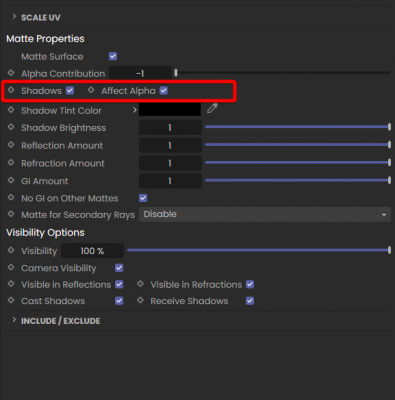Adjust the Reflection Amount slider
Image resolution: width=395 pixels, height=400 pixels.
[298, 145]
